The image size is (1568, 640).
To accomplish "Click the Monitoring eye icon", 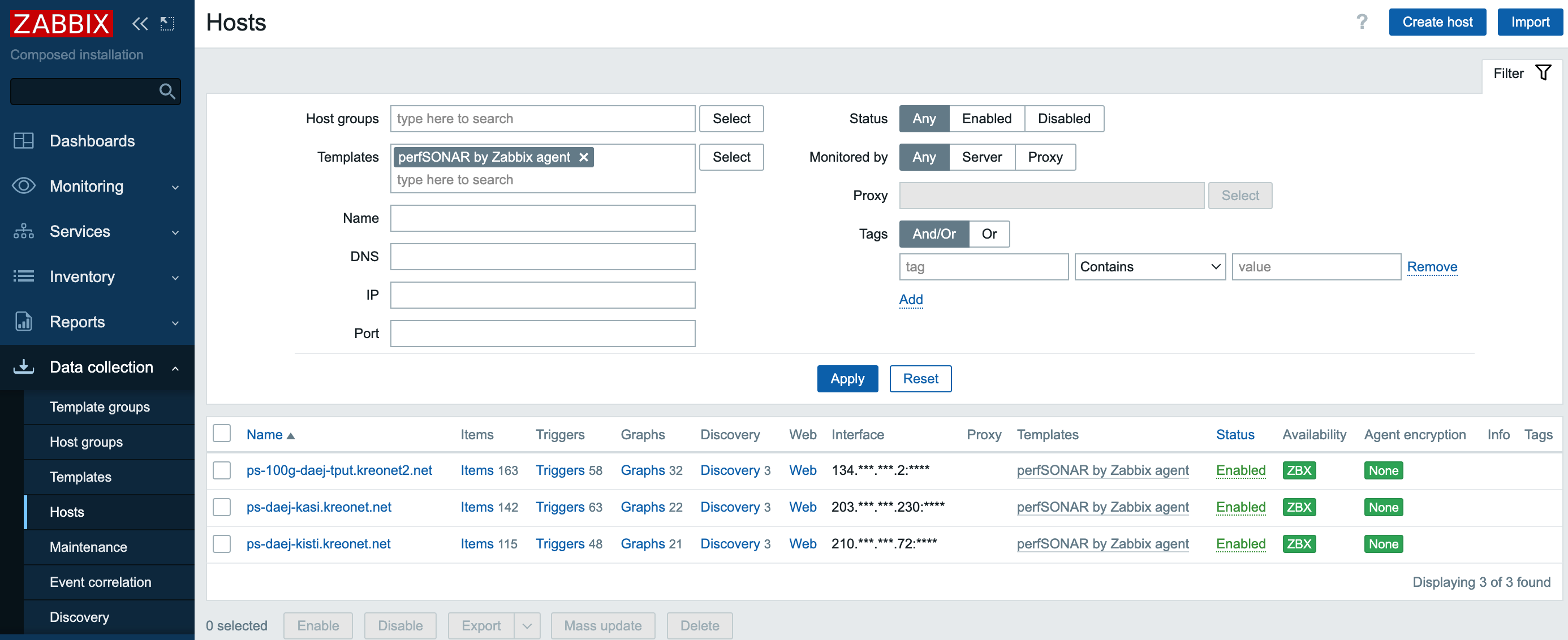I will point(24,185).
